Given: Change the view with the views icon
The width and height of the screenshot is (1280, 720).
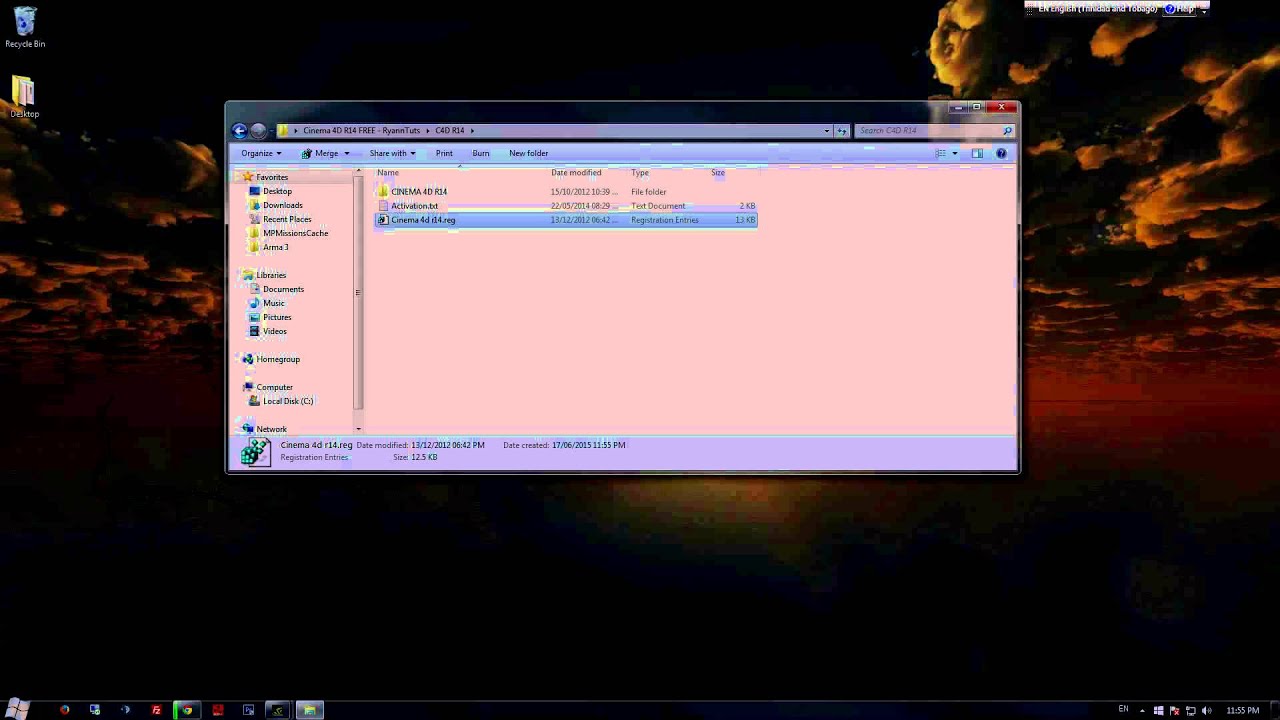Looking at the screenshot, I should (940, 153).
